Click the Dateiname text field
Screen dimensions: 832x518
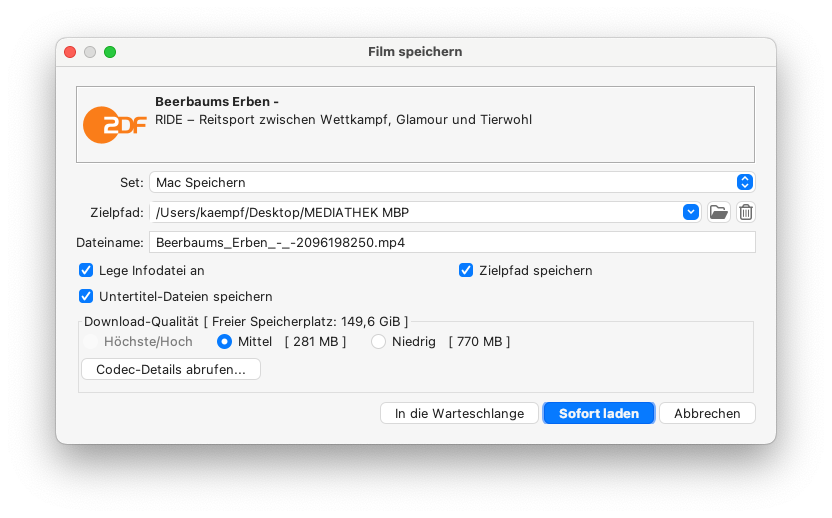tap(453, 243)
